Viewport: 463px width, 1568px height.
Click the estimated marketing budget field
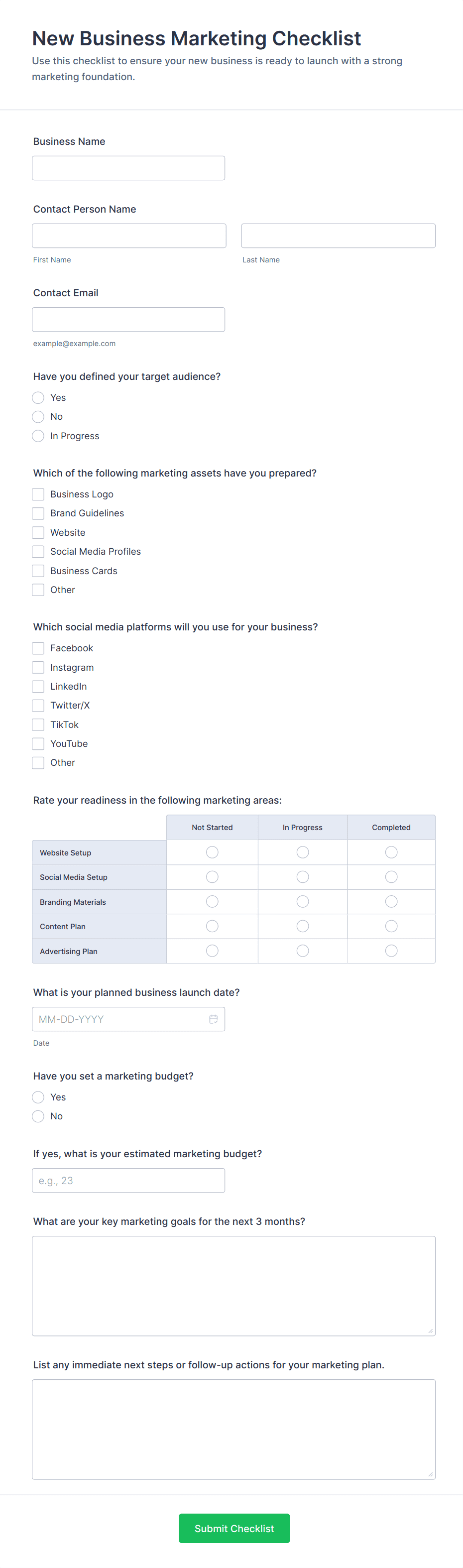tap(128, 1180)
